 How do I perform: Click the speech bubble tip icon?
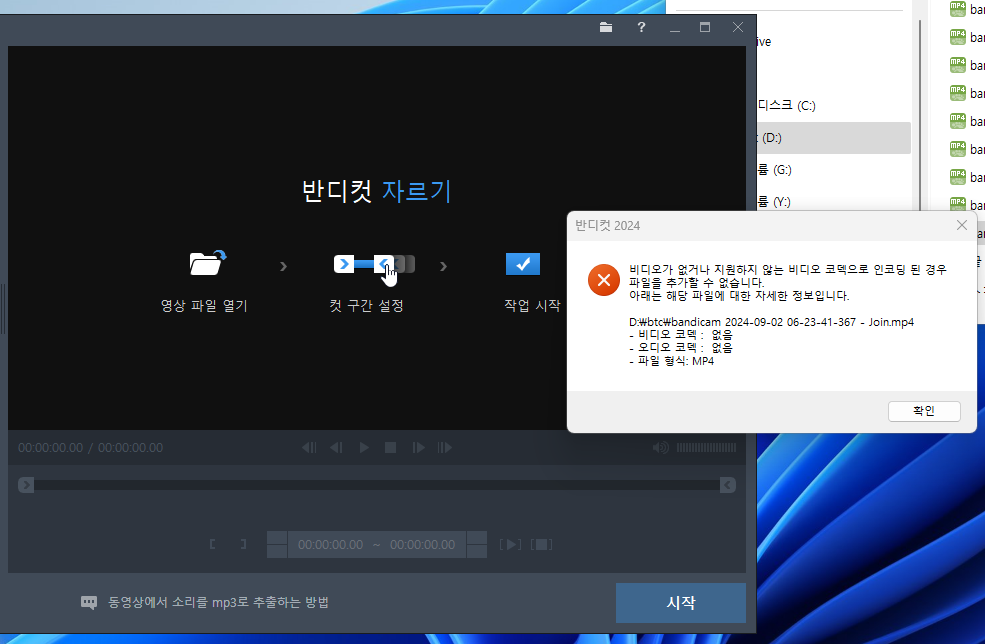(89, 603)
